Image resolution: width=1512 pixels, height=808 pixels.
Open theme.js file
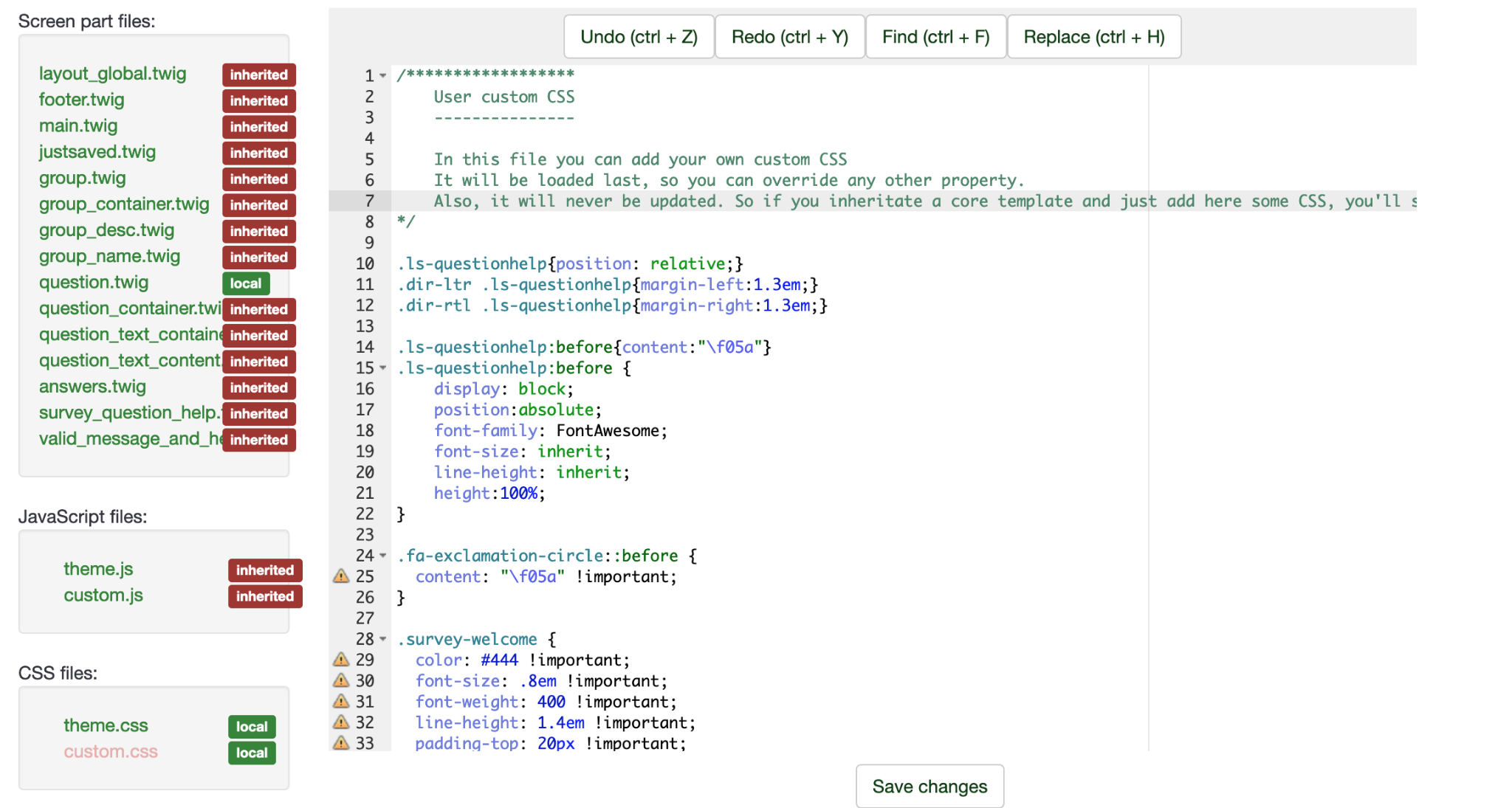point(98,569)
